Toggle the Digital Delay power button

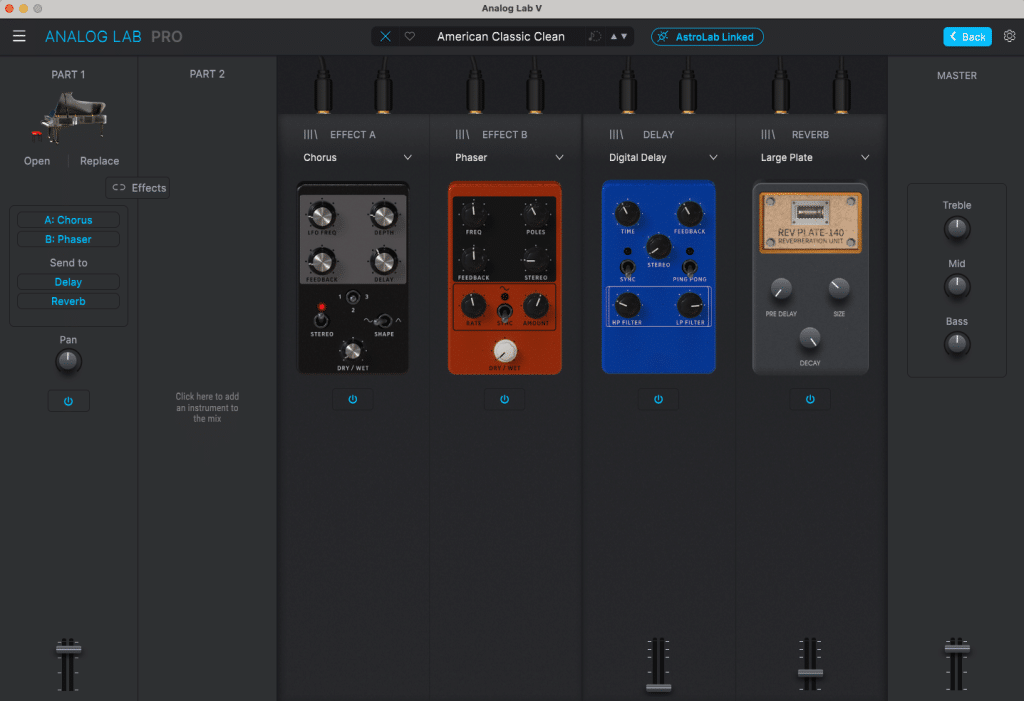pyautogui.click(x=658, y=399)
